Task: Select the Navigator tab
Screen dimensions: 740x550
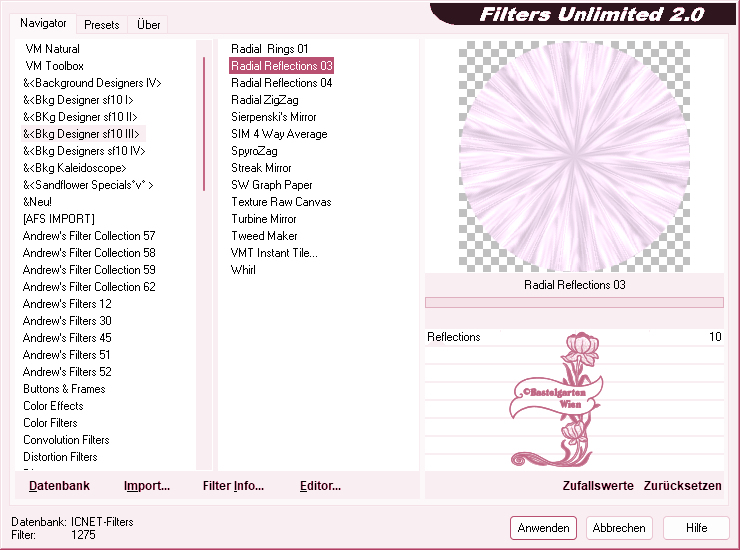Action: [43, 23]
